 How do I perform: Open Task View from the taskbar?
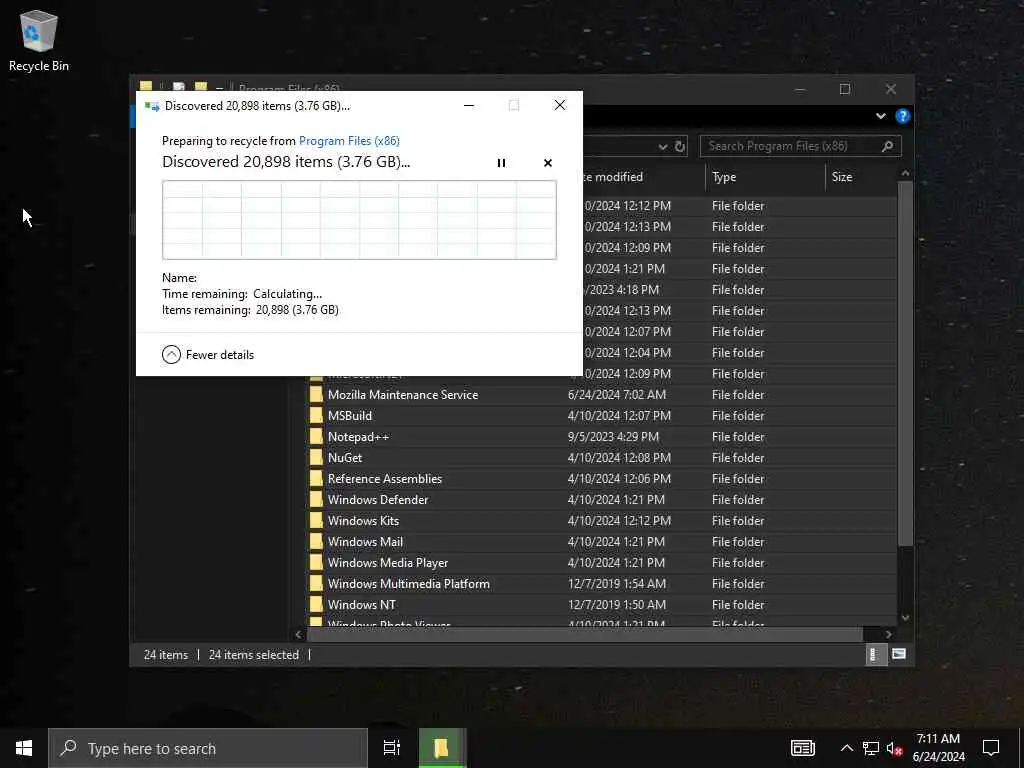click(x=392, y=748)
